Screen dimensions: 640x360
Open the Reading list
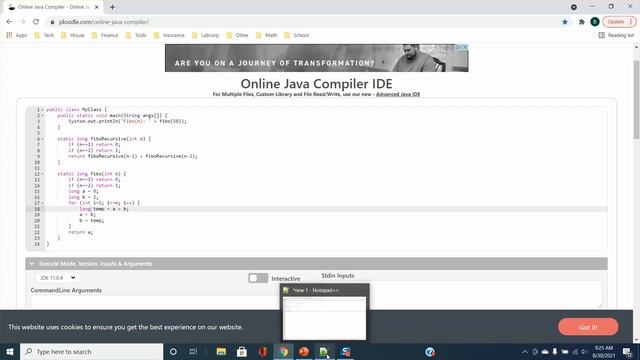click(x=616, y=35)
